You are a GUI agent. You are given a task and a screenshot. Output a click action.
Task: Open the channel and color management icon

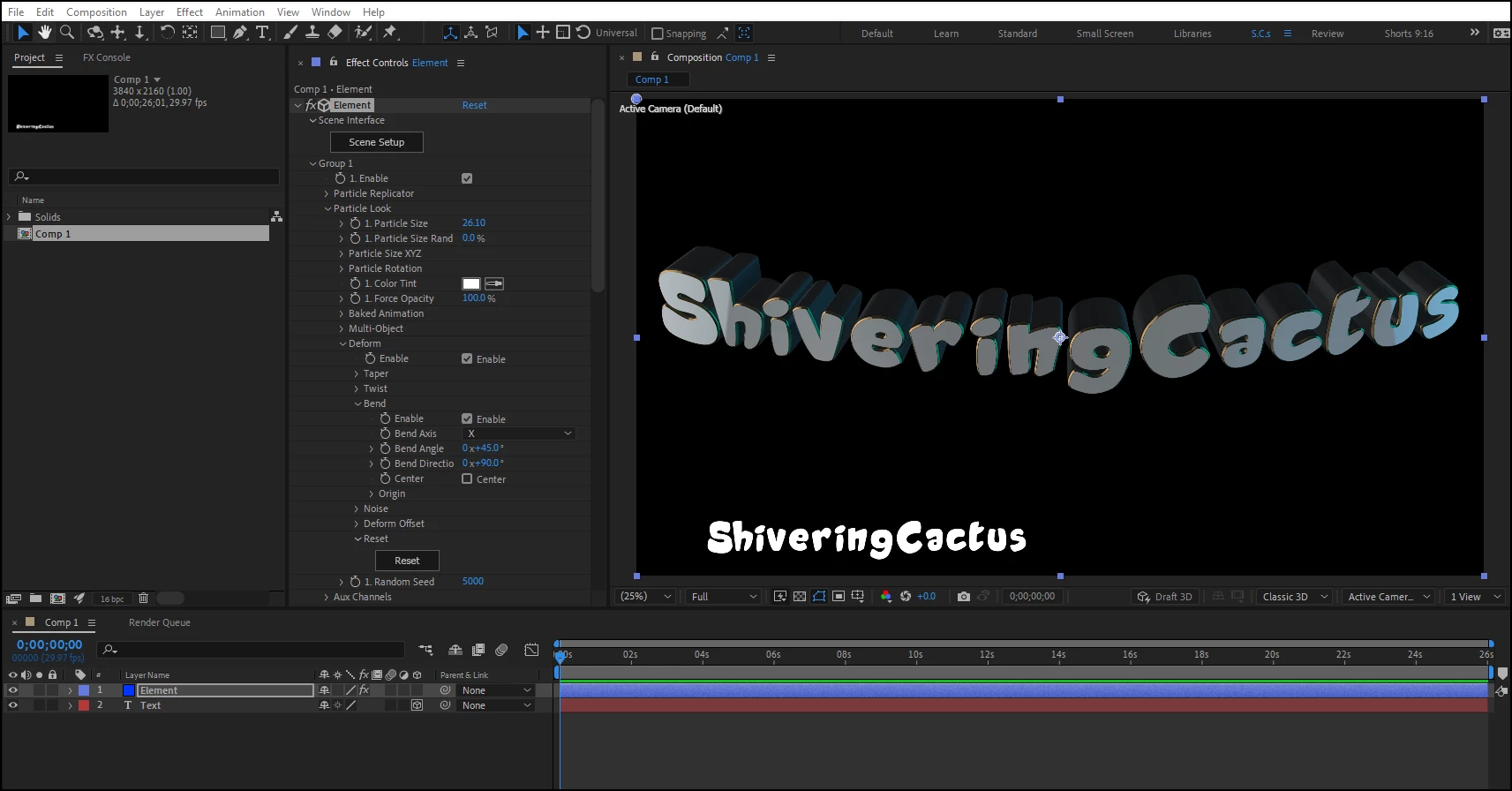pos(886,597)
